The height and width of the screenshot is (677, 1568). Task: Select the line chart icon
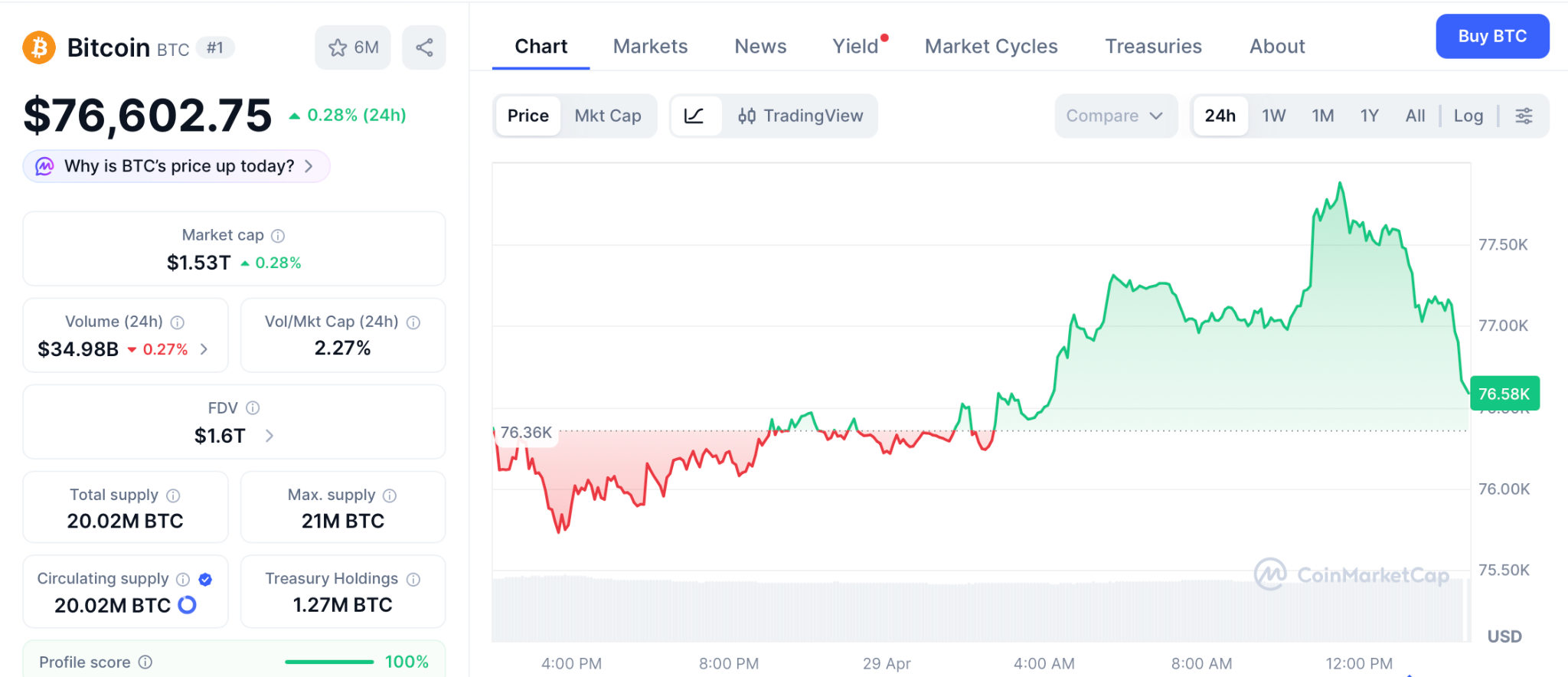pos(694,116)
